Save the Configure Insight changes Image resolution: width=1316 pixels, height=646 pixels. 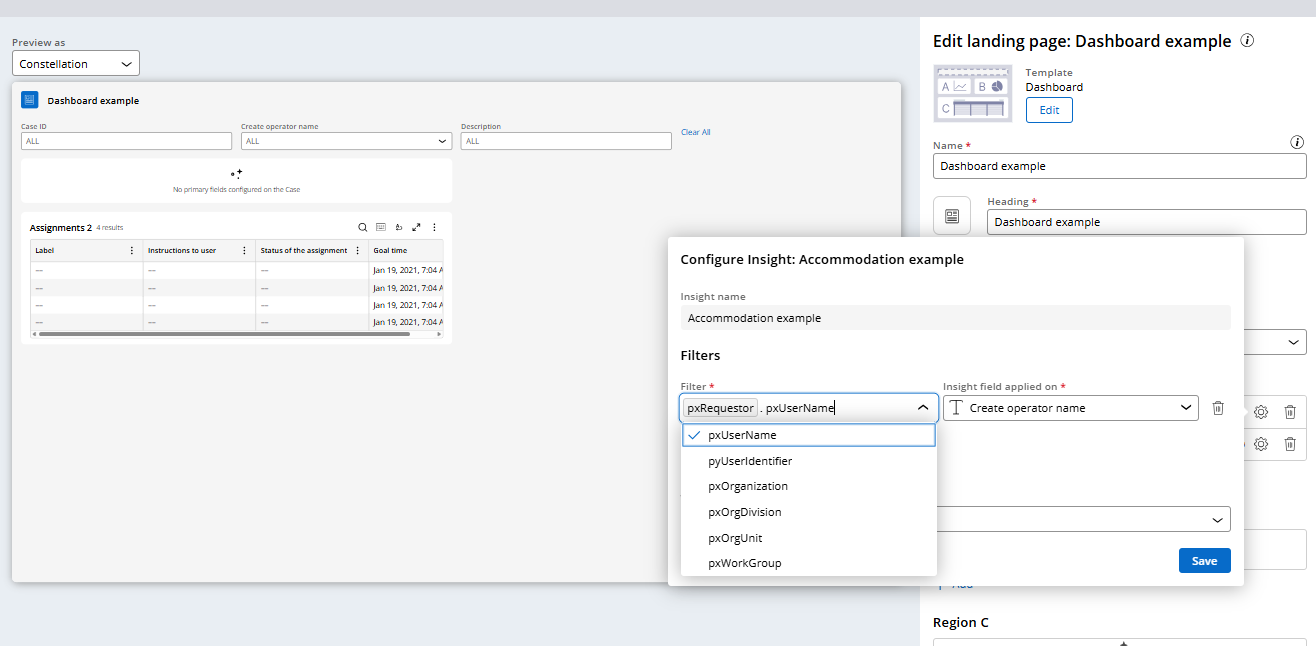(1204, 560)
